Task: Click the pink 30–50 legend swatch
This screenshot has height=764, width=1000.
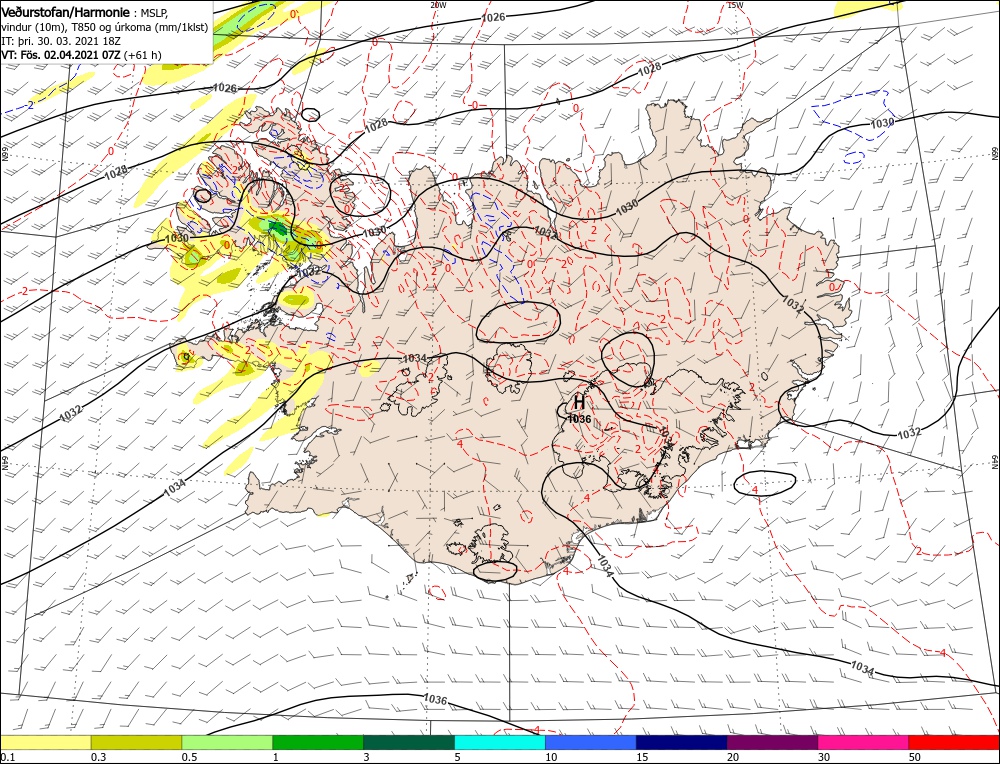Action: pyautogui.click(x=864, y=742)
